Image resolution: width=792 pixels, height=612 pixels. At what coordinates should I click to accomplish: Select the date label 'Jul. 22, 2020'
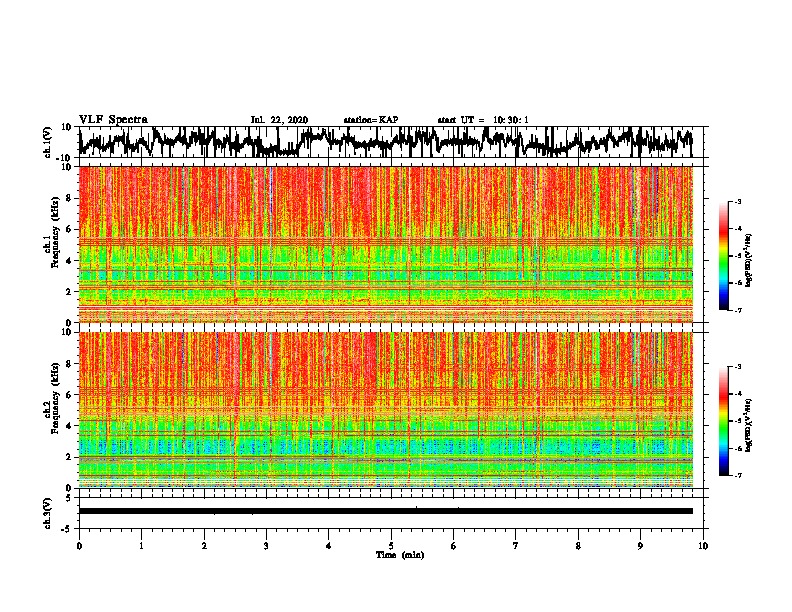point(279,120)
